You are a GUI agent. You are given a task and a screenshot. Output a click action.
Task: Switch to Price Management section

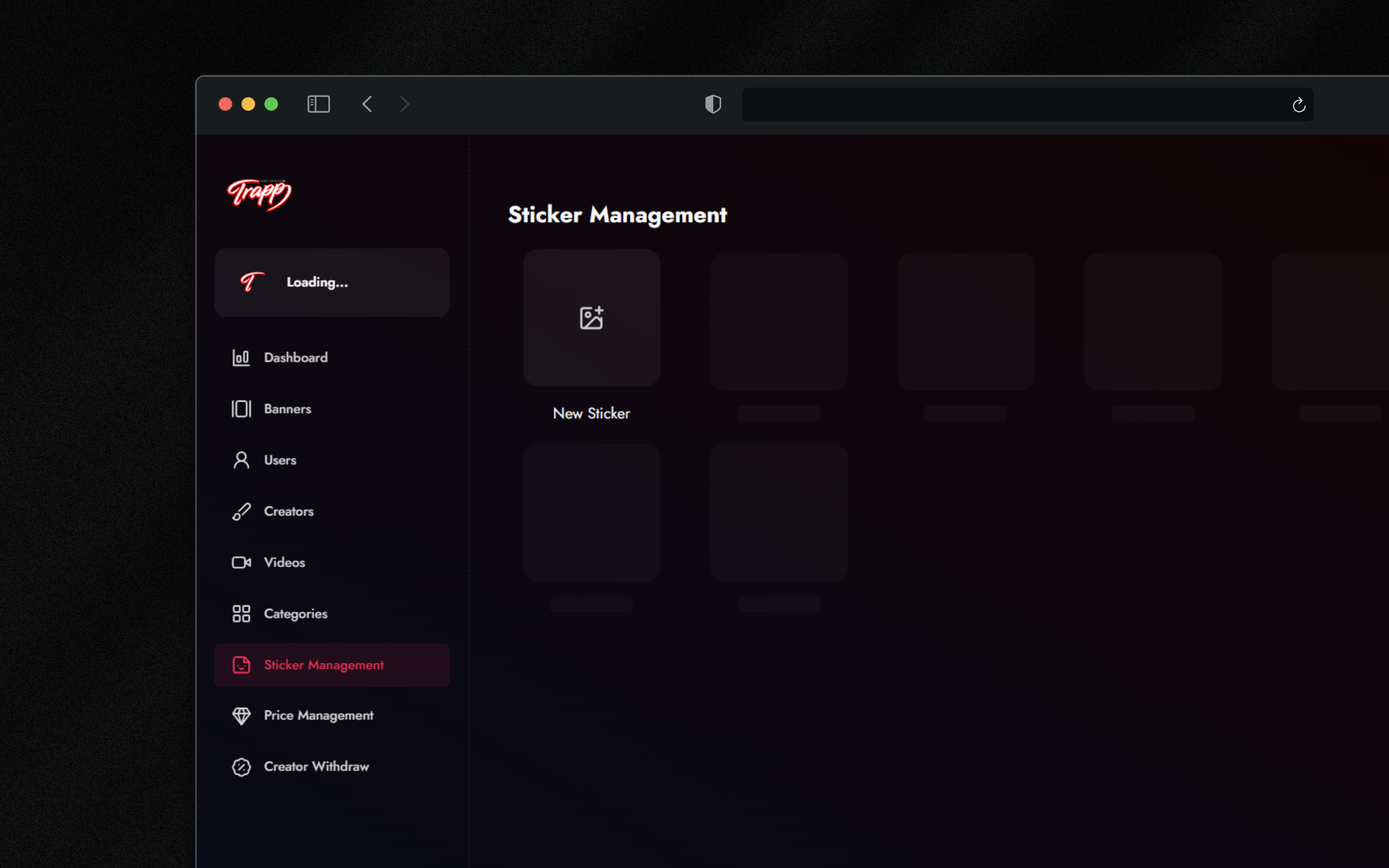coord(318,716)
